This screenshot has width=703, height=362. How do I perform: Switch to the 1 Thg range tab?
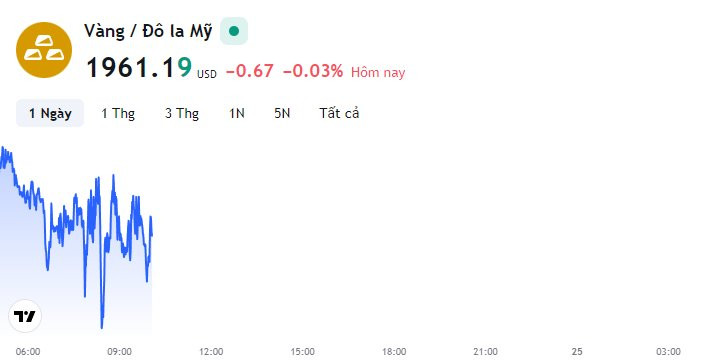click(118, 113)
